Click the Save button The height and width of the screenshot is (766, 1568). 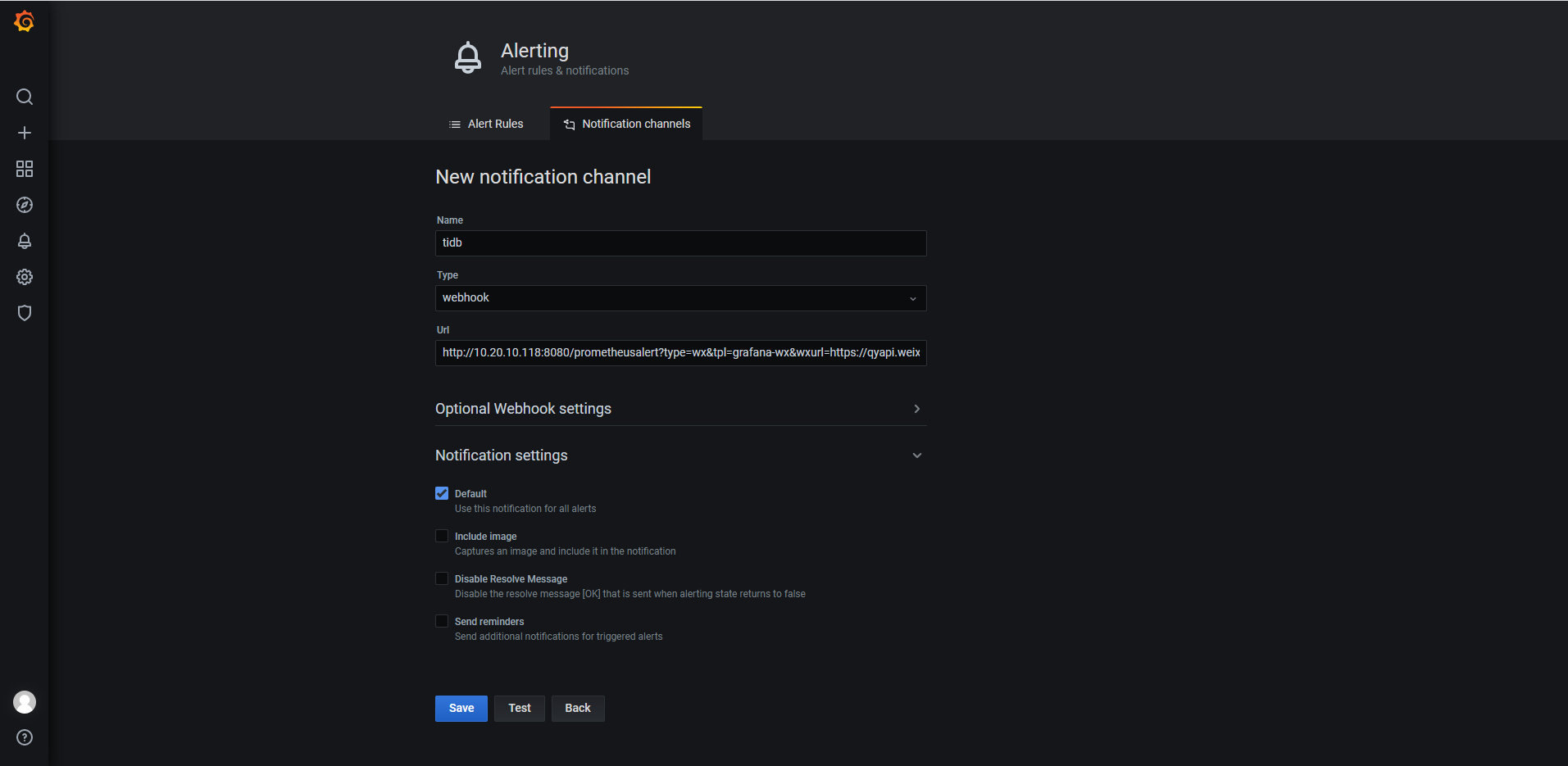click(461, 709)
